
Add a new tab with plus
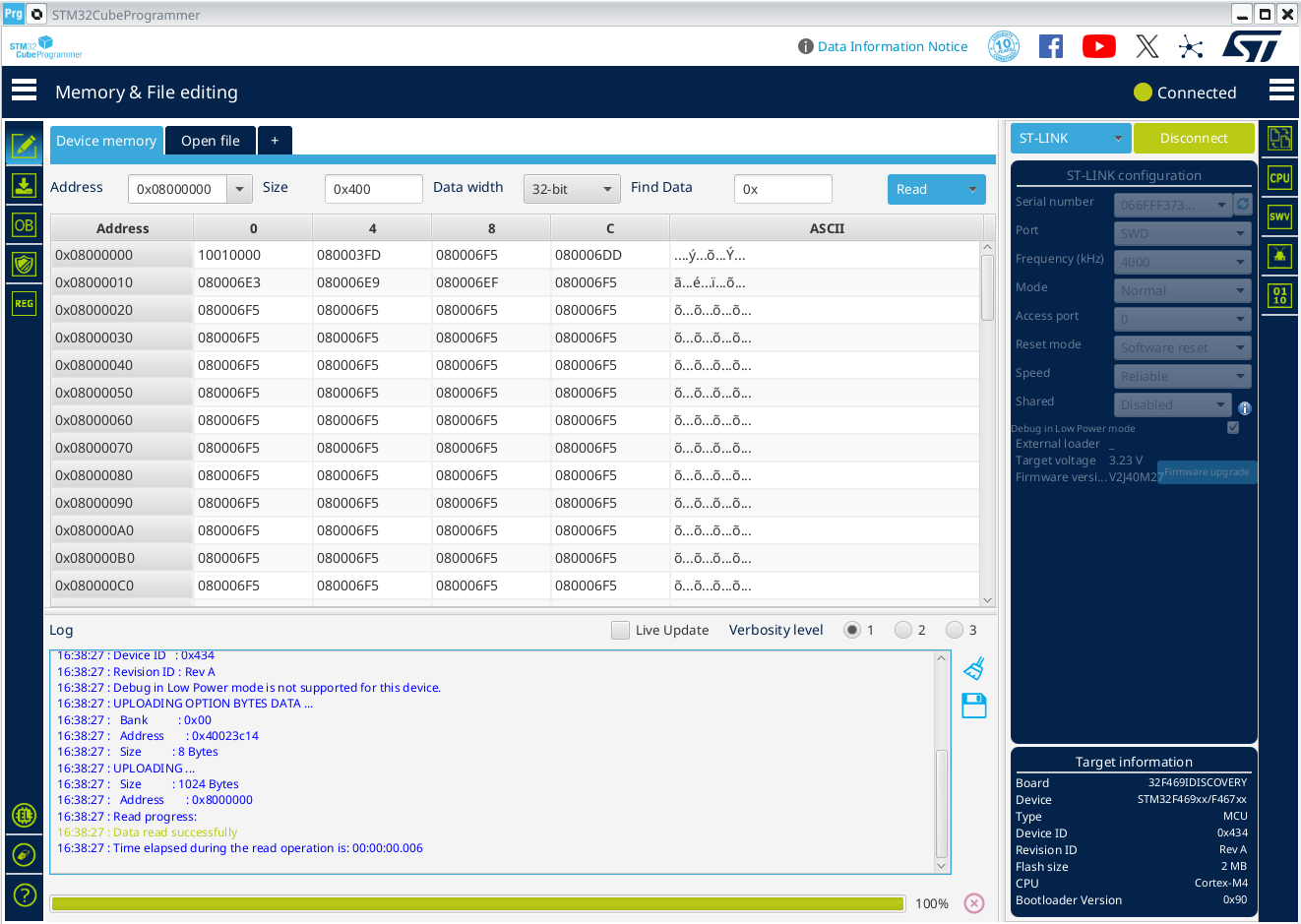(x=275, y=141)
